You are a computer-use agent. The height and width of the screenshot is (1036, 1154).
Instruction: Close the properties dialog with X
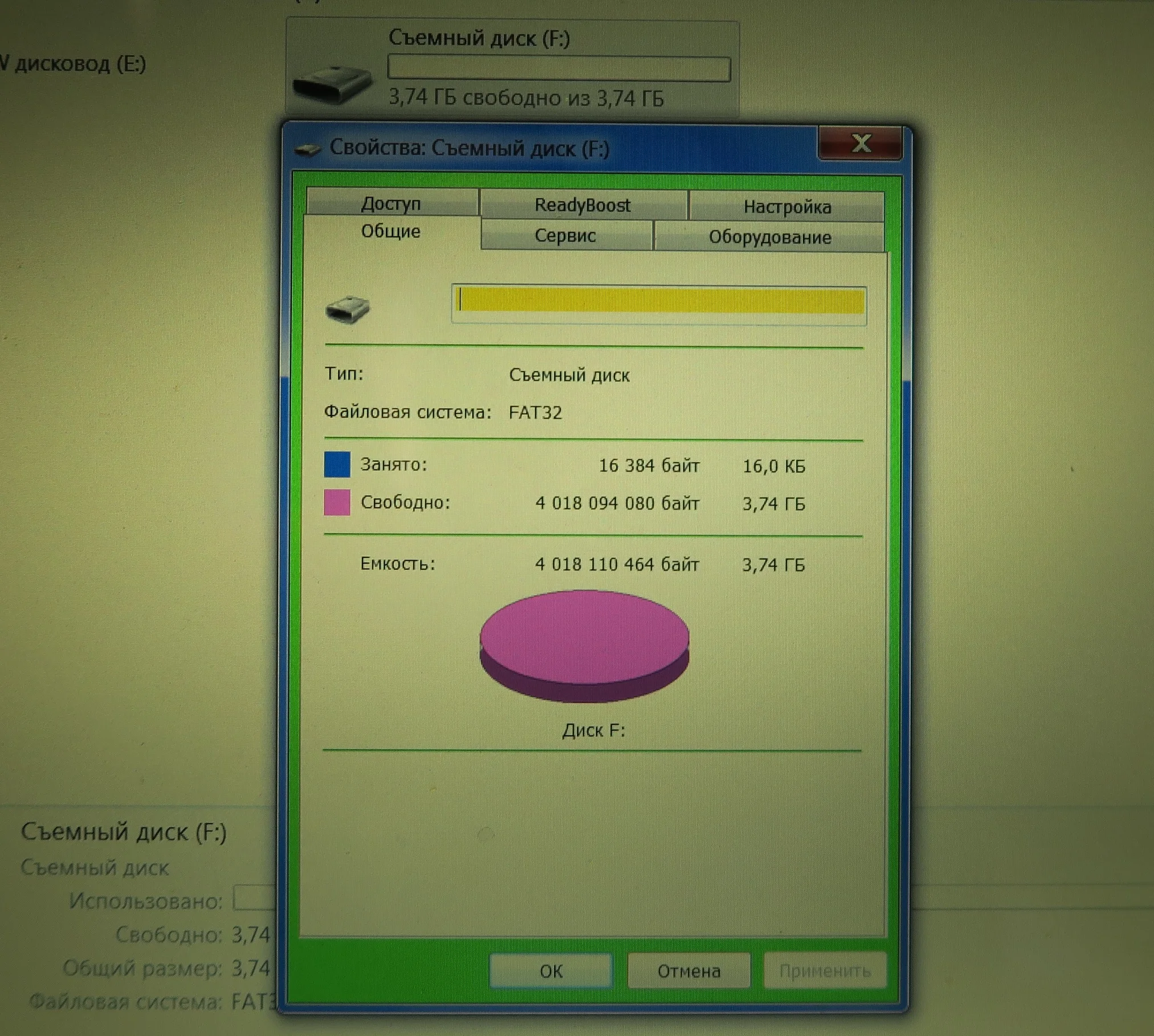[x=860, y=144]
